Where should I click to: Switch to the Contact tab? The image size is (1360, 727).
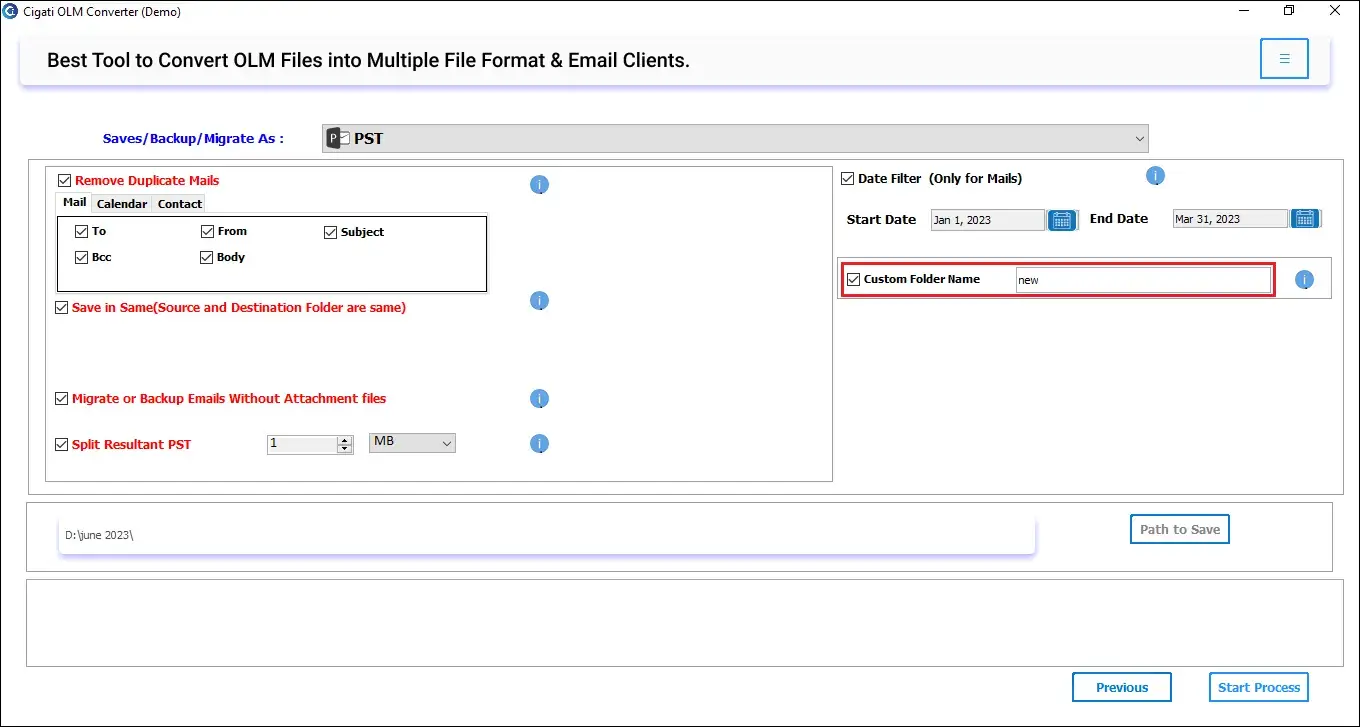(180, 204)
